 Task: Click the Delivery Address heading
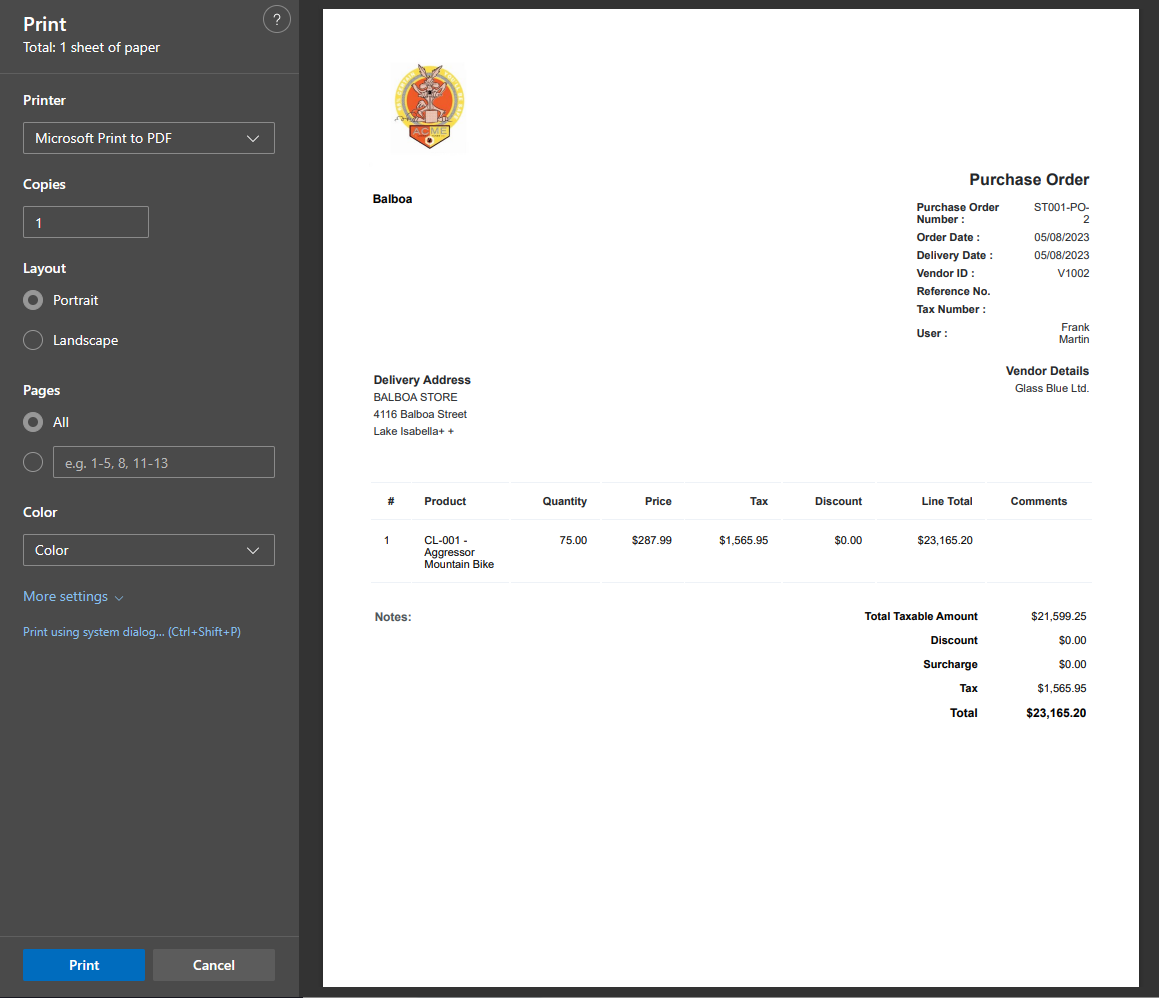(422, 380)
